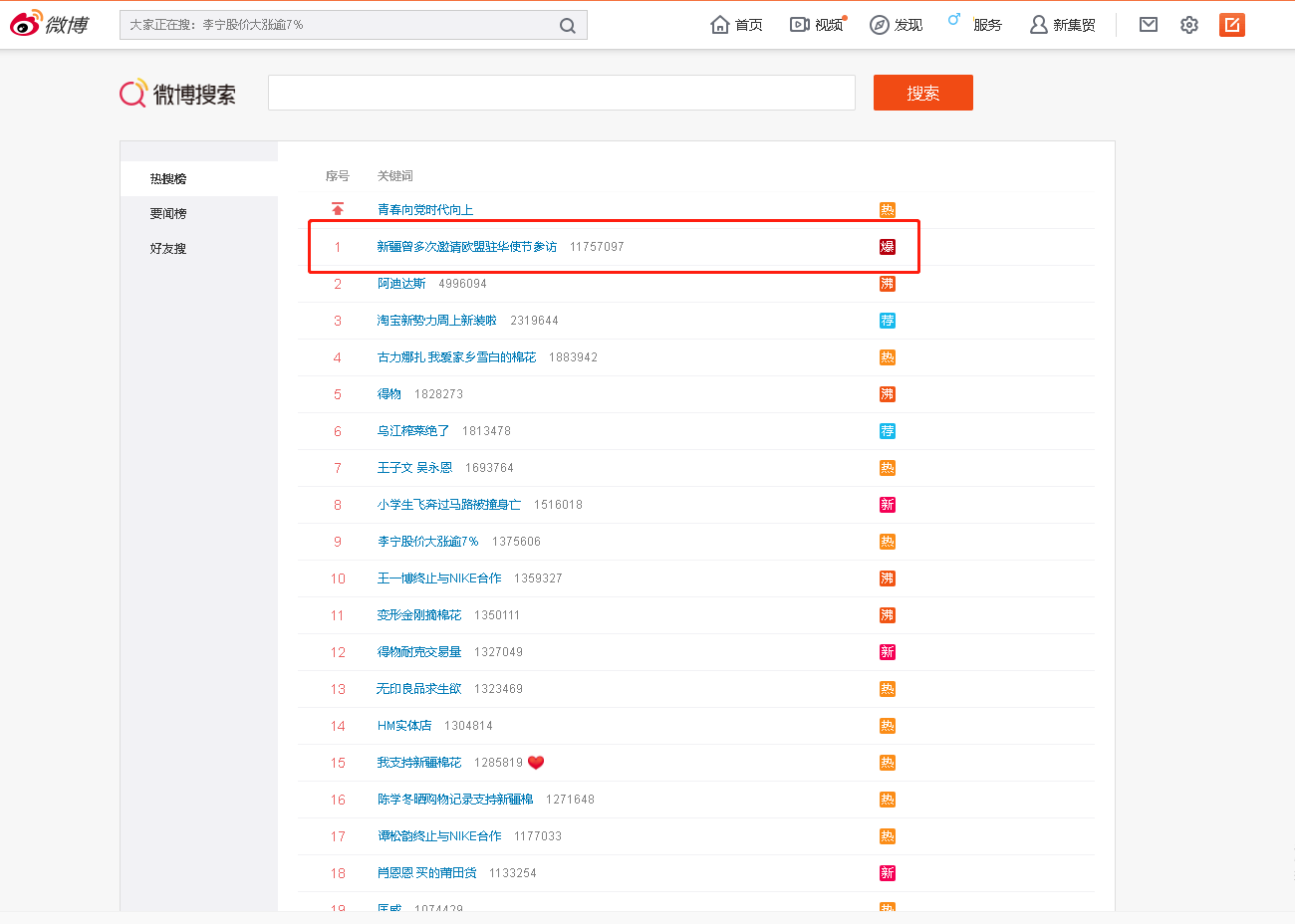Open the settings gear icon
This screenshot has width=1295, height=924.
(x=1189, y=25)
